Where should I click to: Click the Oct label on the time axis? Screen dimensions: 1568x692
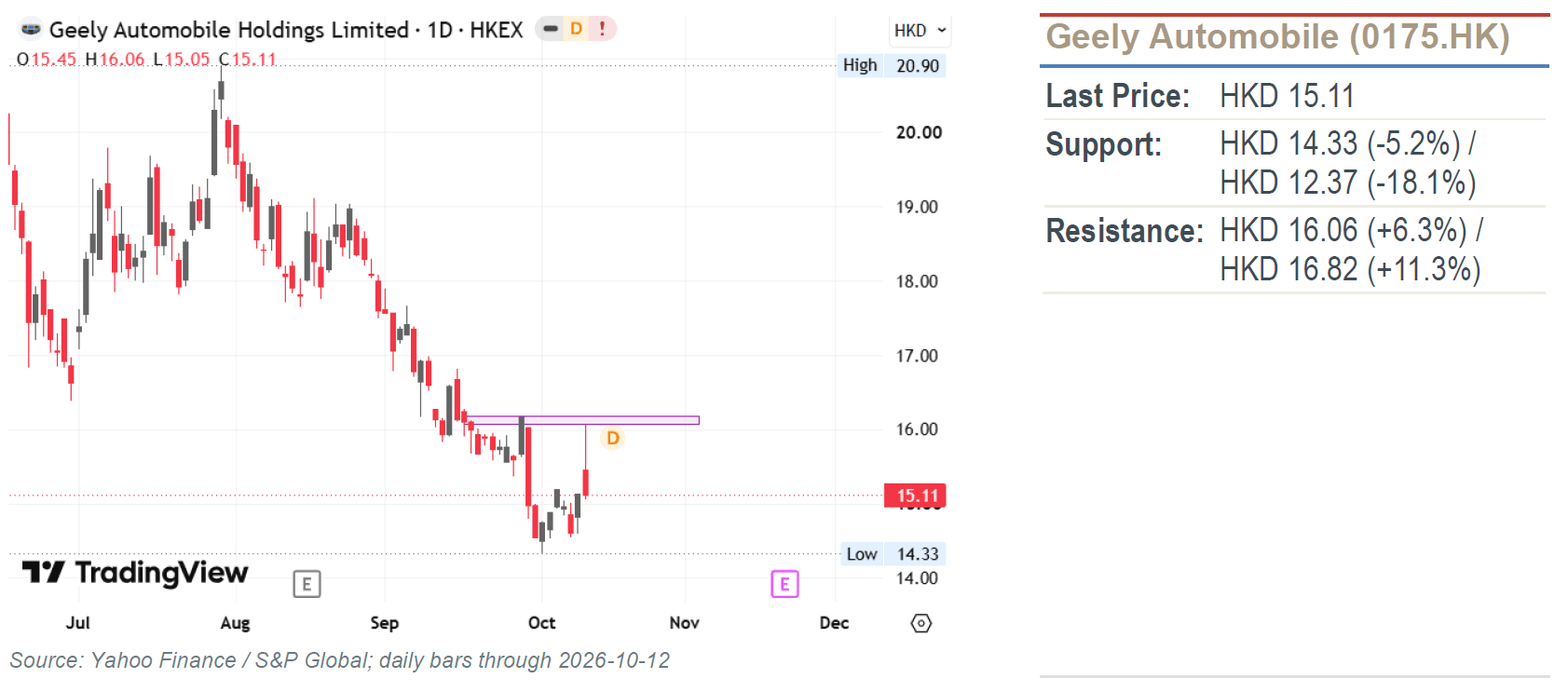click(541, 623)
